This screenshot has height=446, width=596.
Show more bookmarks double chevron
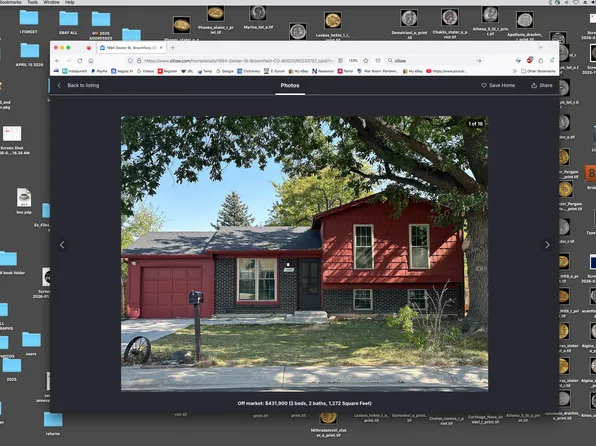tap(515, 71)
